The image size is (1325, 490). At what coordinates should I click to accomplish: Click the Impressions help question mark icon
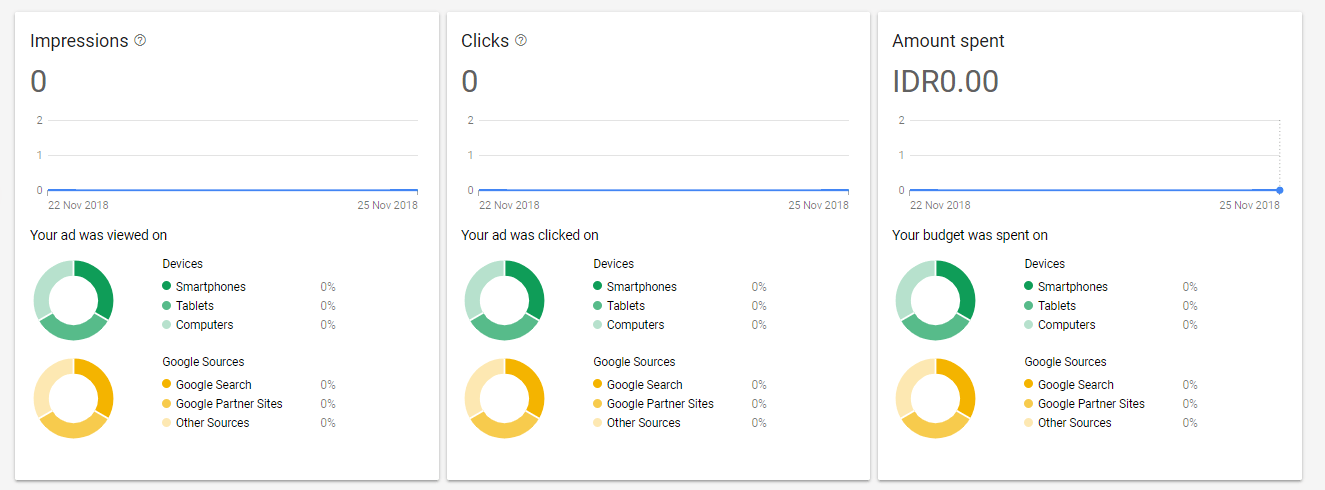(x=140, y=41)
